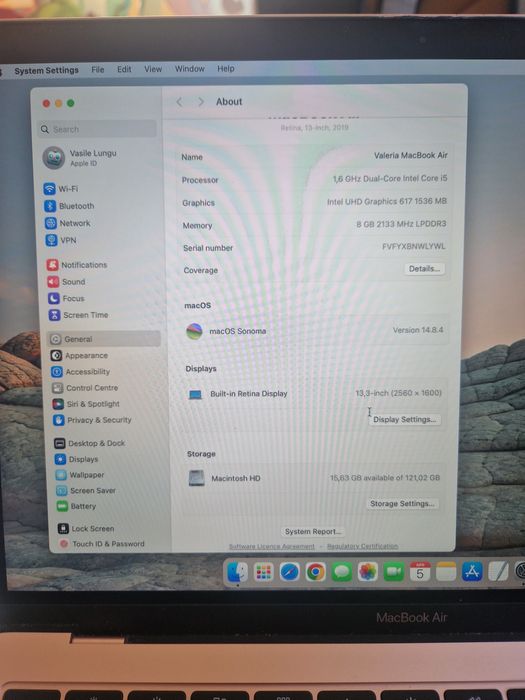Go to Privacy & Security settings
Screen dimensions: 525x700
tap(92, 420)
